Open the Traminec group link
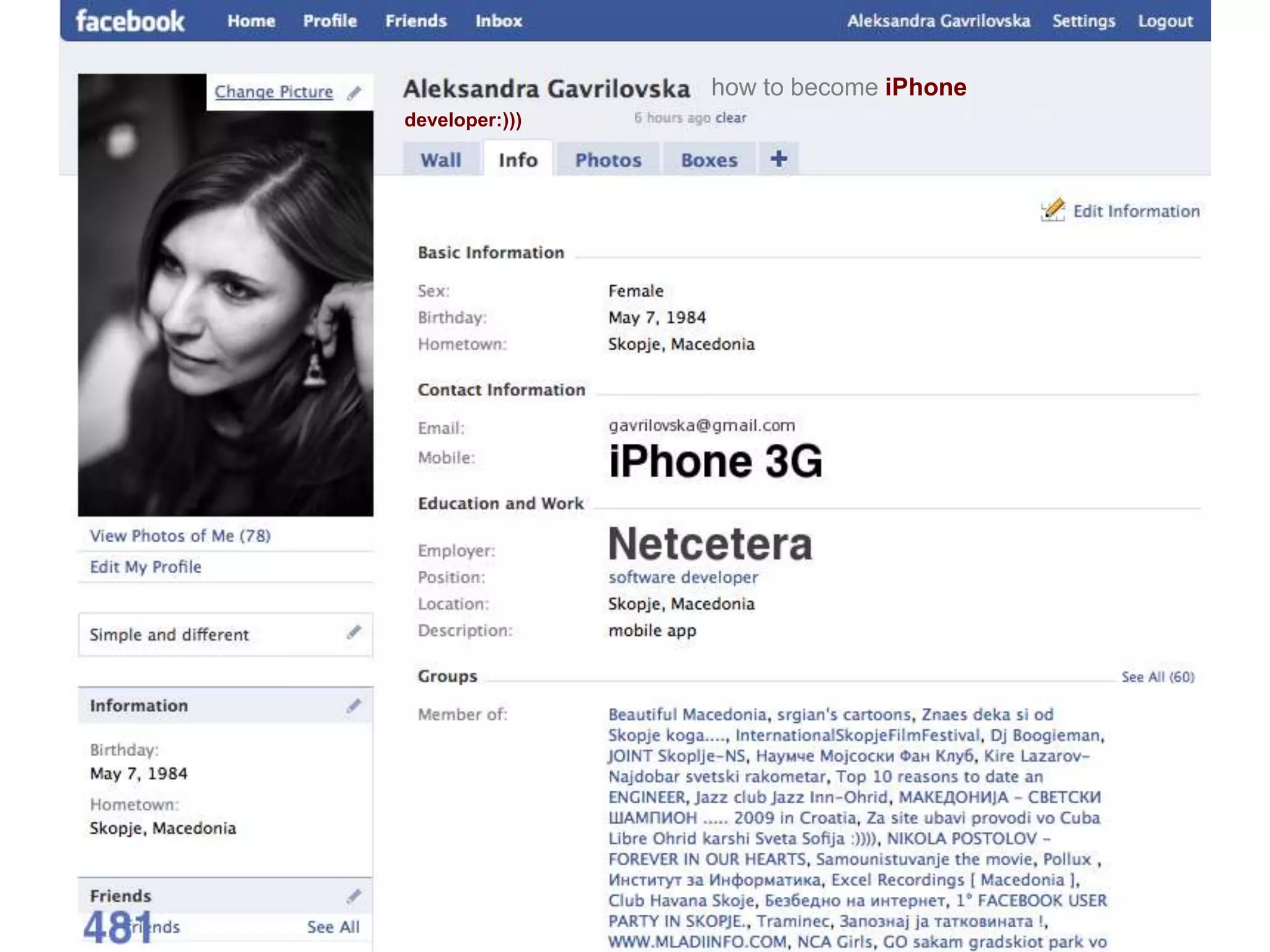Viewport: 1270px width, 952px height. click(x=793, y=921)
